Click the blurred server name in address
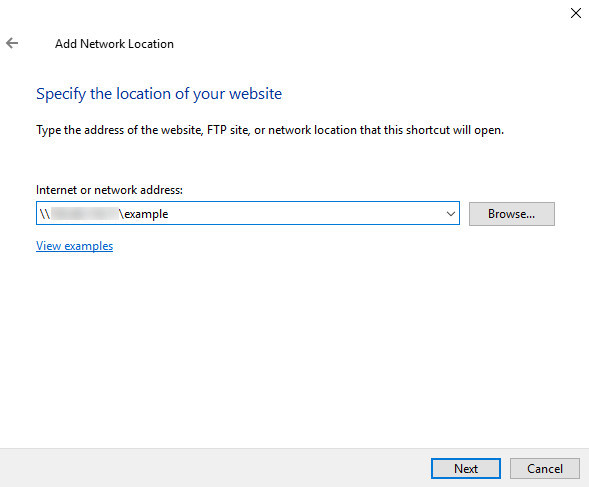589x487 pixels. 85,214
